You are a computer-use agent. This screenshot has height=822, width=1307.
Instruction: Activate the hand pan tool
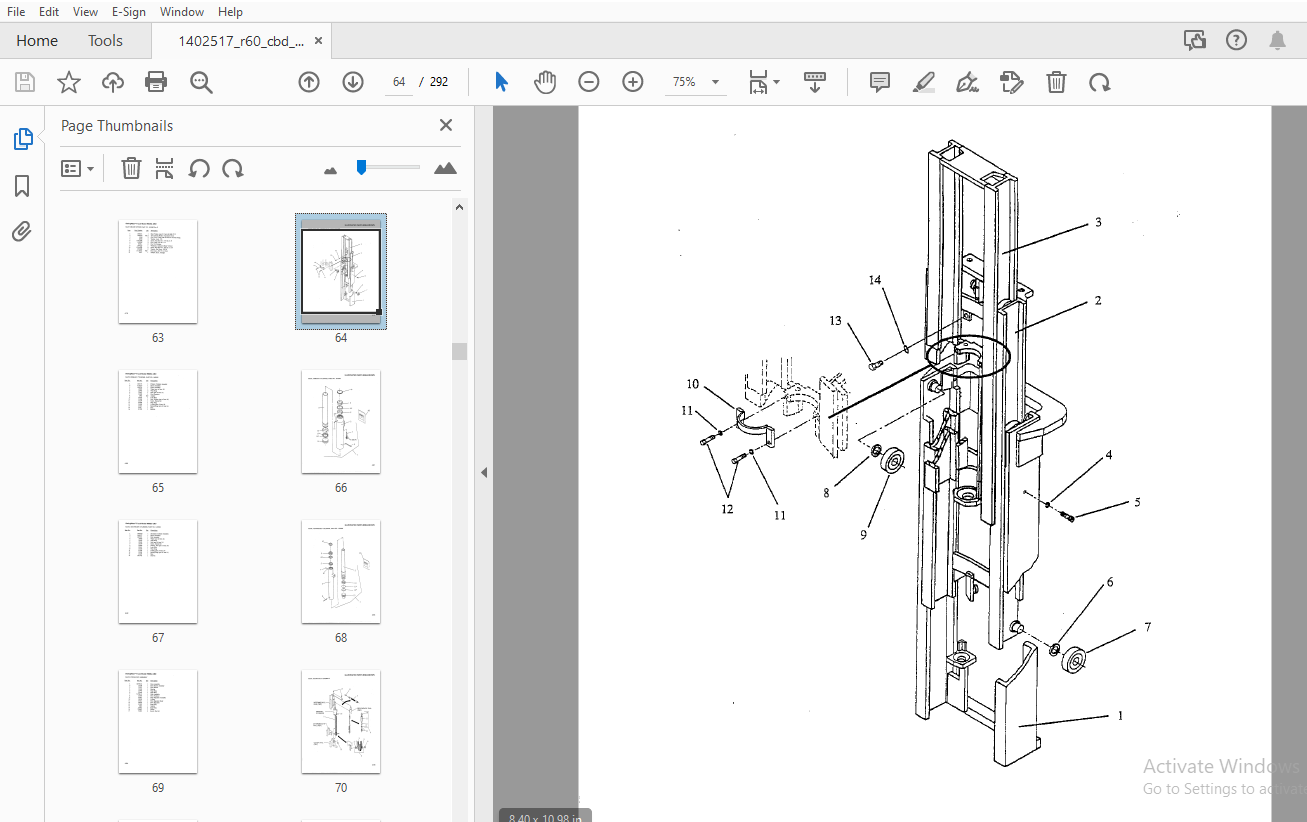click(545, 82)
